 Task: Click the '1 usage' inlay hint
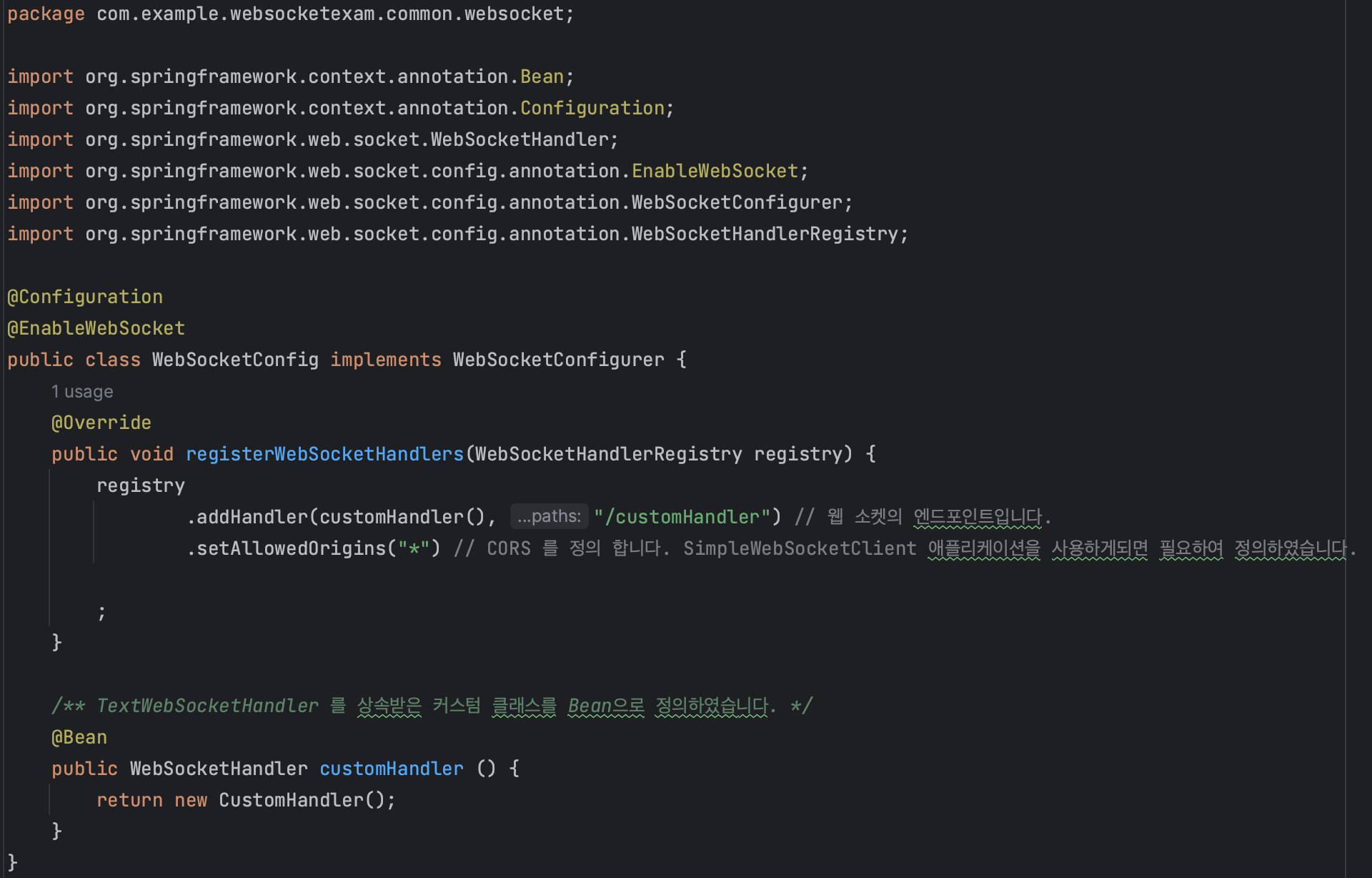(x=82, y=392)
